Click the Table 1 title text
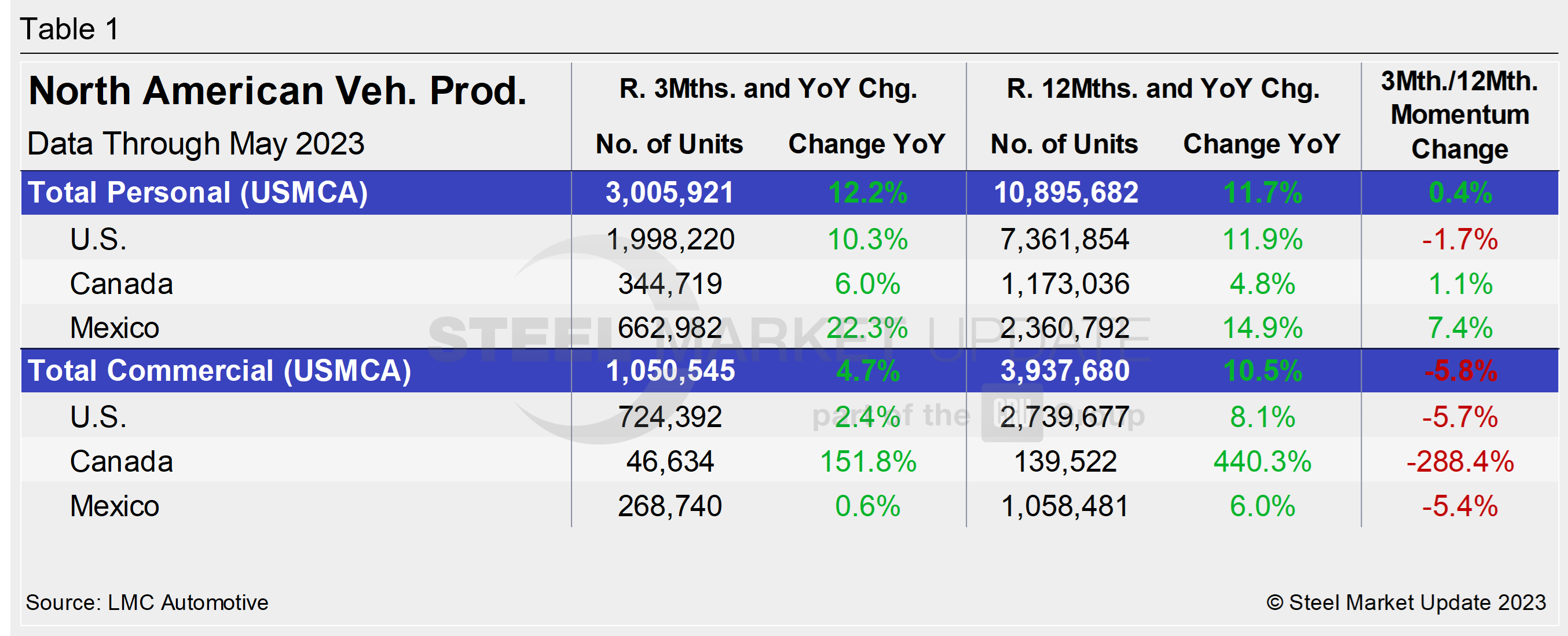 [69, 28]
